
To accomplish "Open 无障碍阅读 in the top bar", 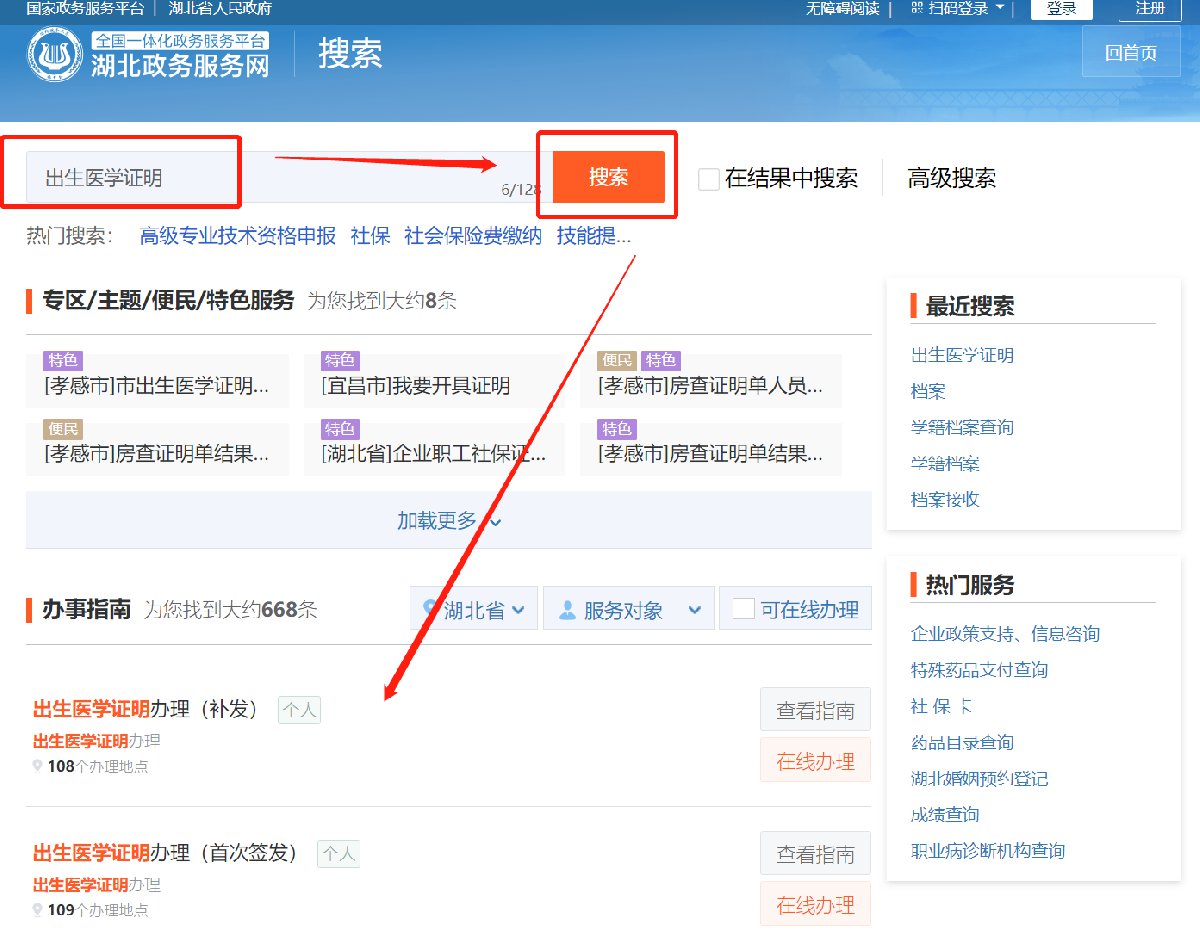I will [x=842, y=9].
